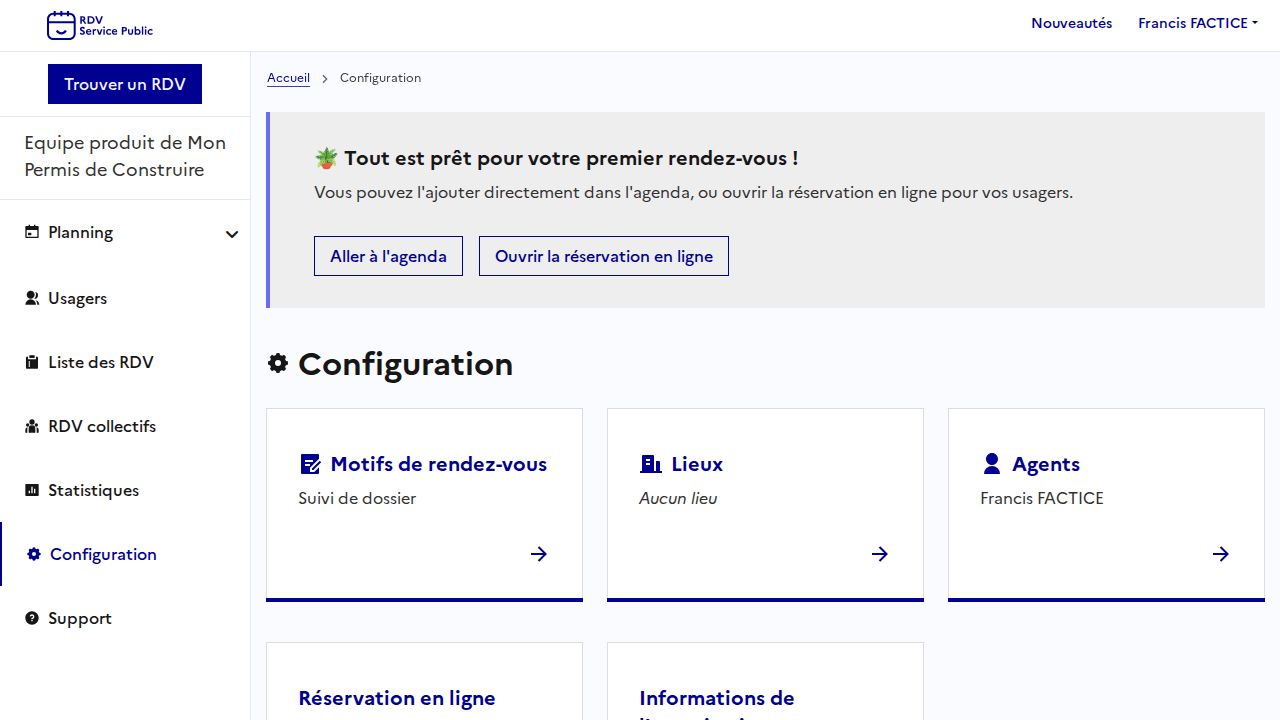Click the arrow on Motifs de rendez-vous card
The image size is (1280, 720).
[539, 554]
